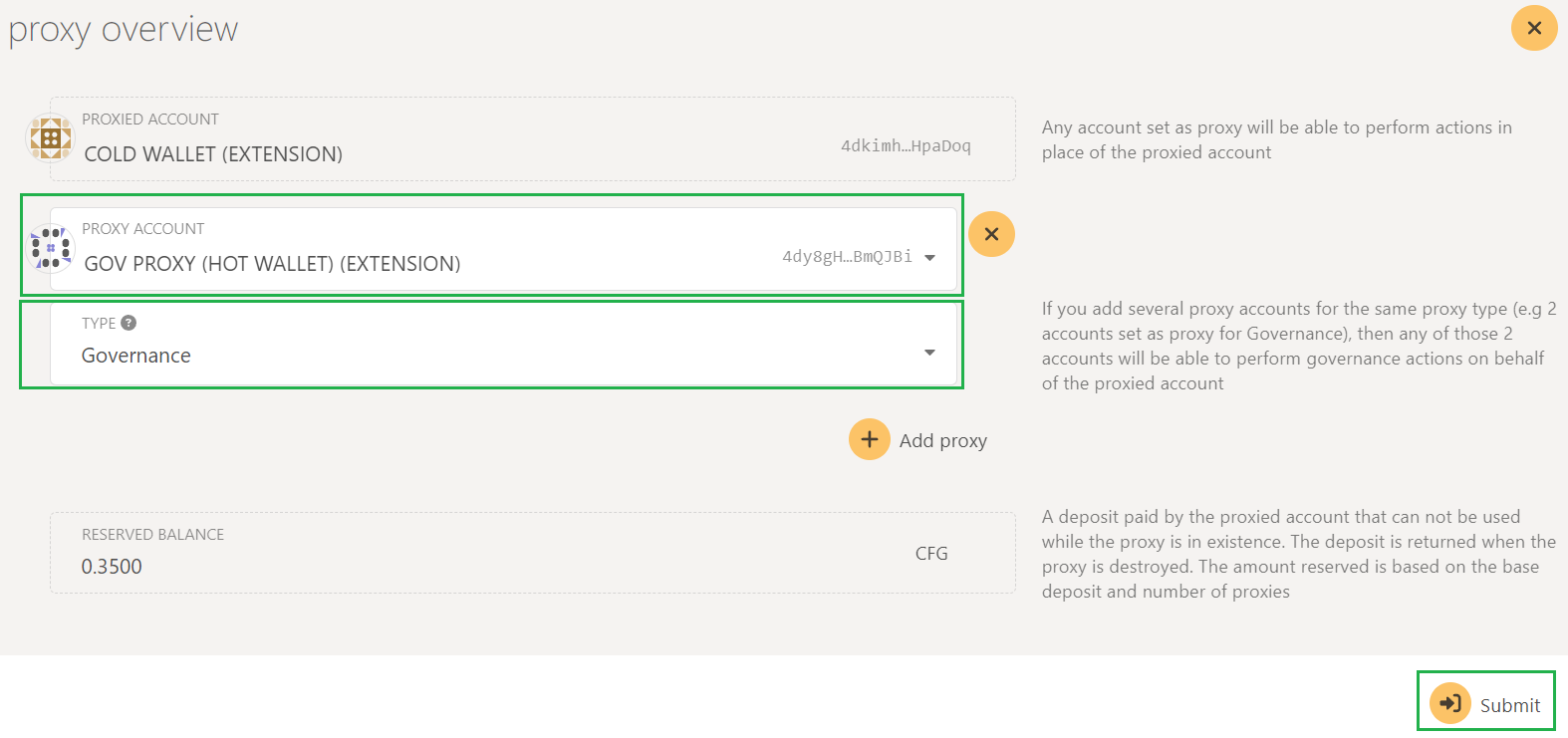Click the plus icon for Add proxy
1568x738 pixels.
point(869,439)
